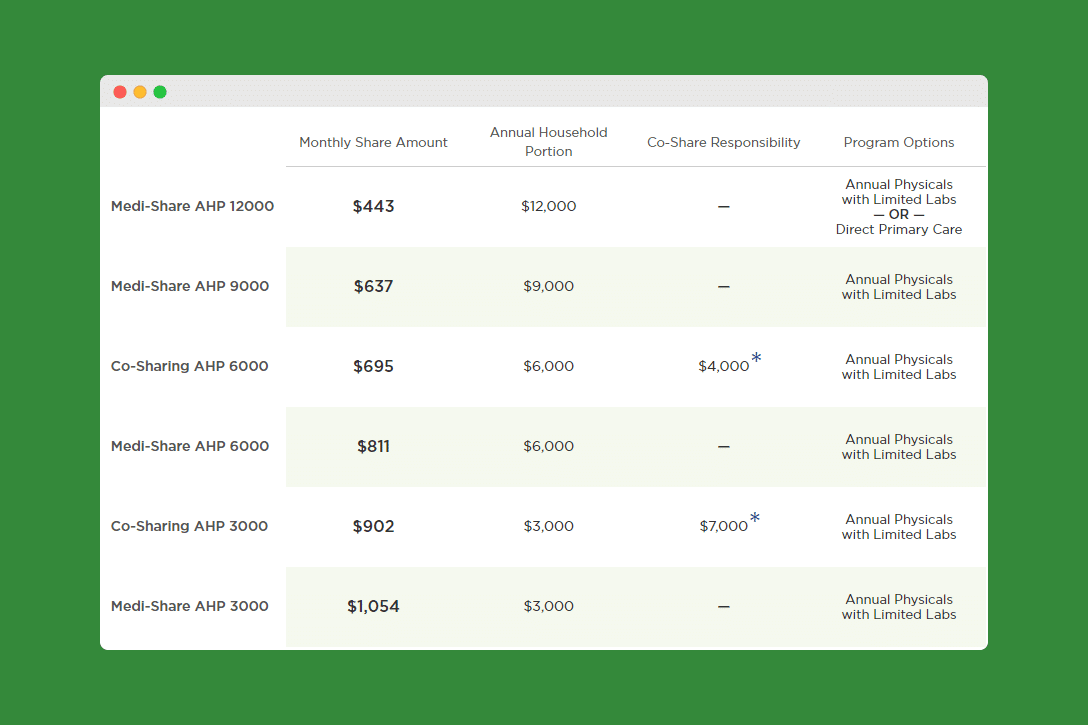Click the yellow minimize window button
Screen dimensions: 1088x725
pos(140,92)
